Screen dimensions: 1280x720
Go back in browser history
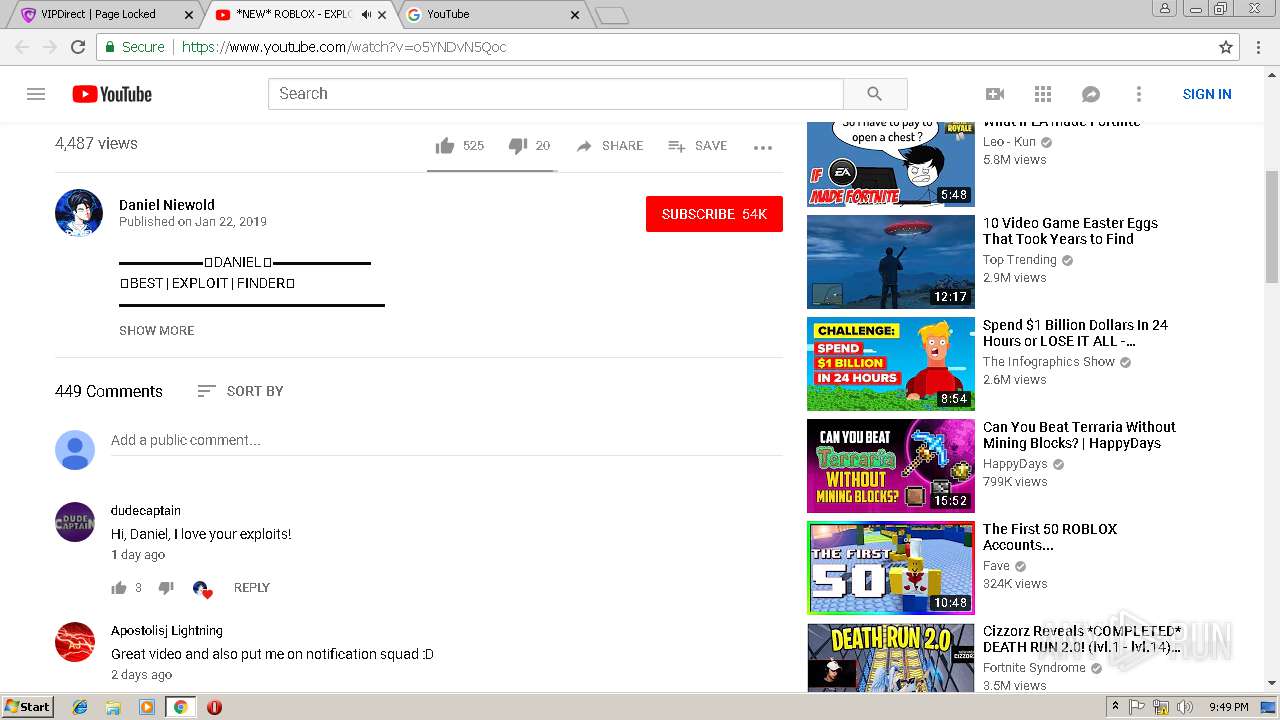(x=22, y=47)
